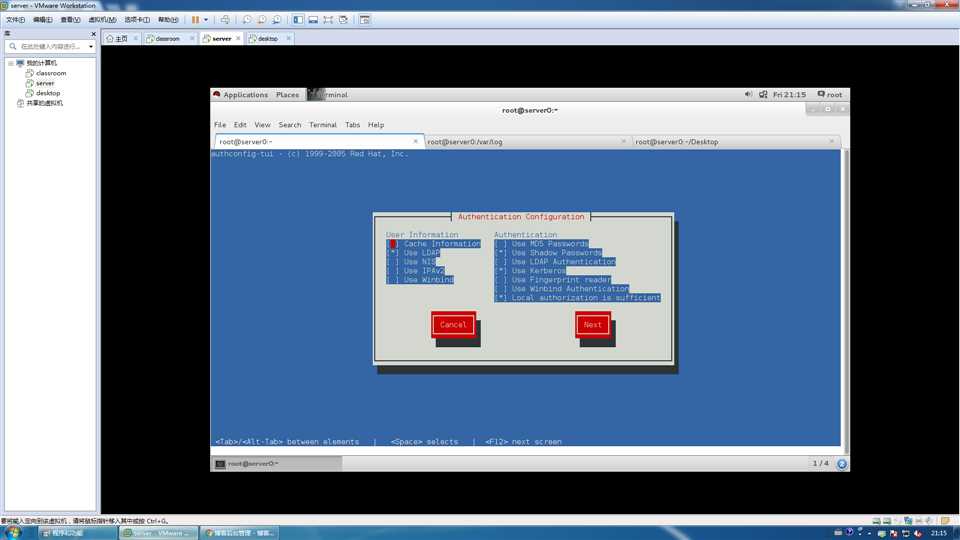Image resolution: width=960 pixels, height=540 pixels.
Task: Click the VMware pause virtual machine icon
Action: [195, 20]
